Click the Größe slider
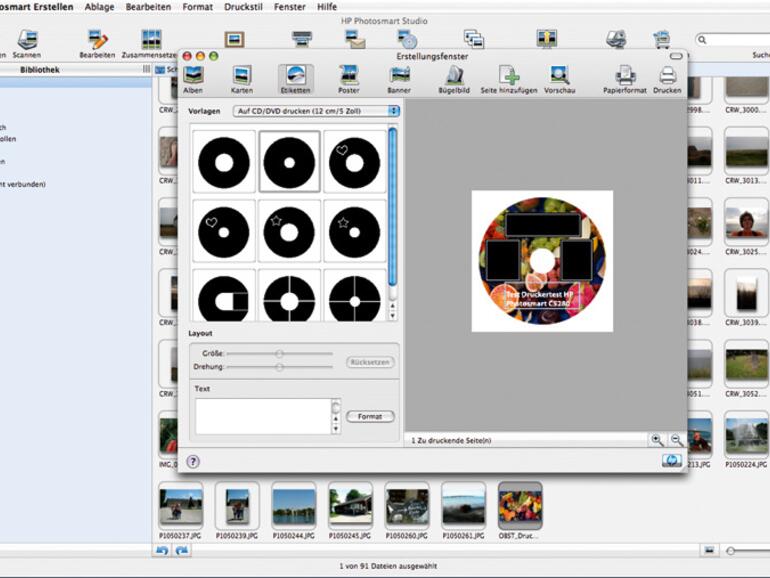The width and height of the screenshot is (770, 578). click(280, 353)
